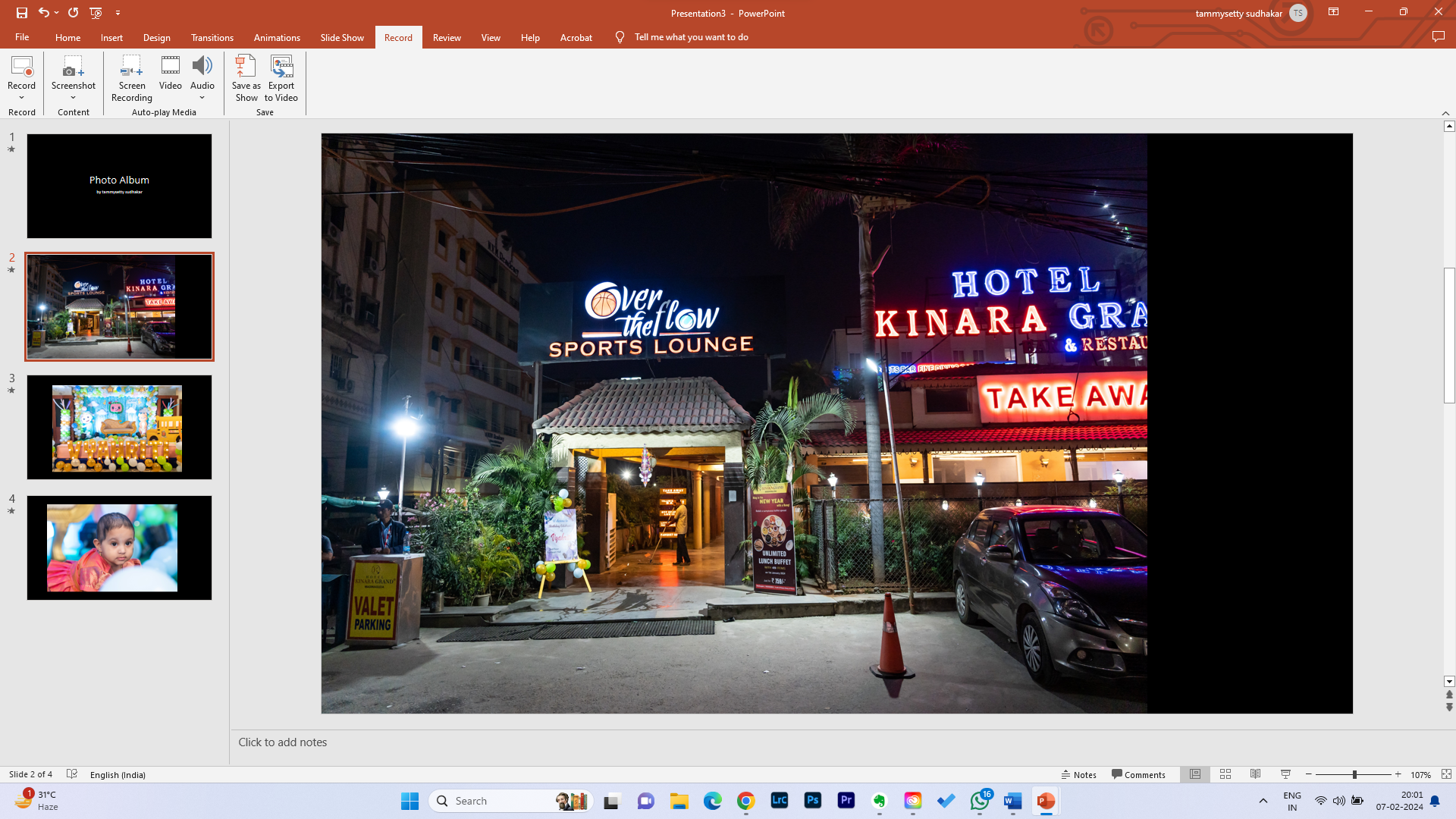Open the Review tab
The image size is (1456, 819).
click(x=447, y=37)
